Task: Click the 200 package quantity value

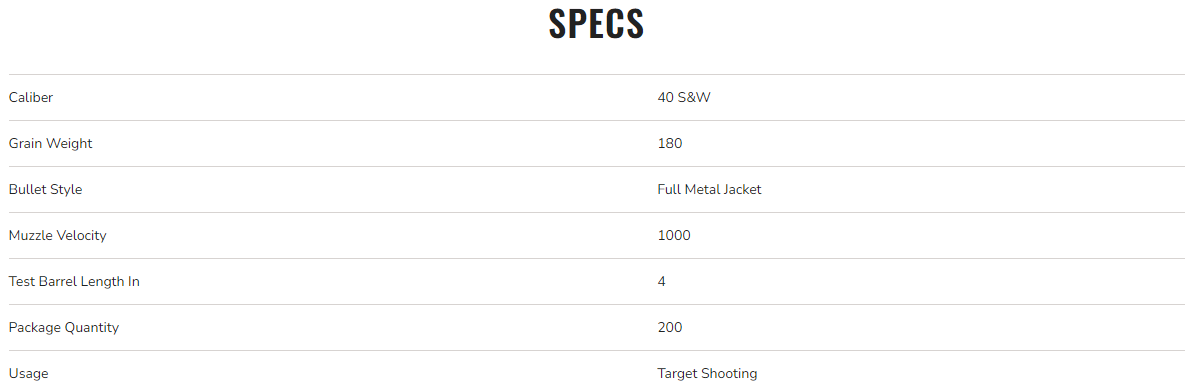Action: 670,327
